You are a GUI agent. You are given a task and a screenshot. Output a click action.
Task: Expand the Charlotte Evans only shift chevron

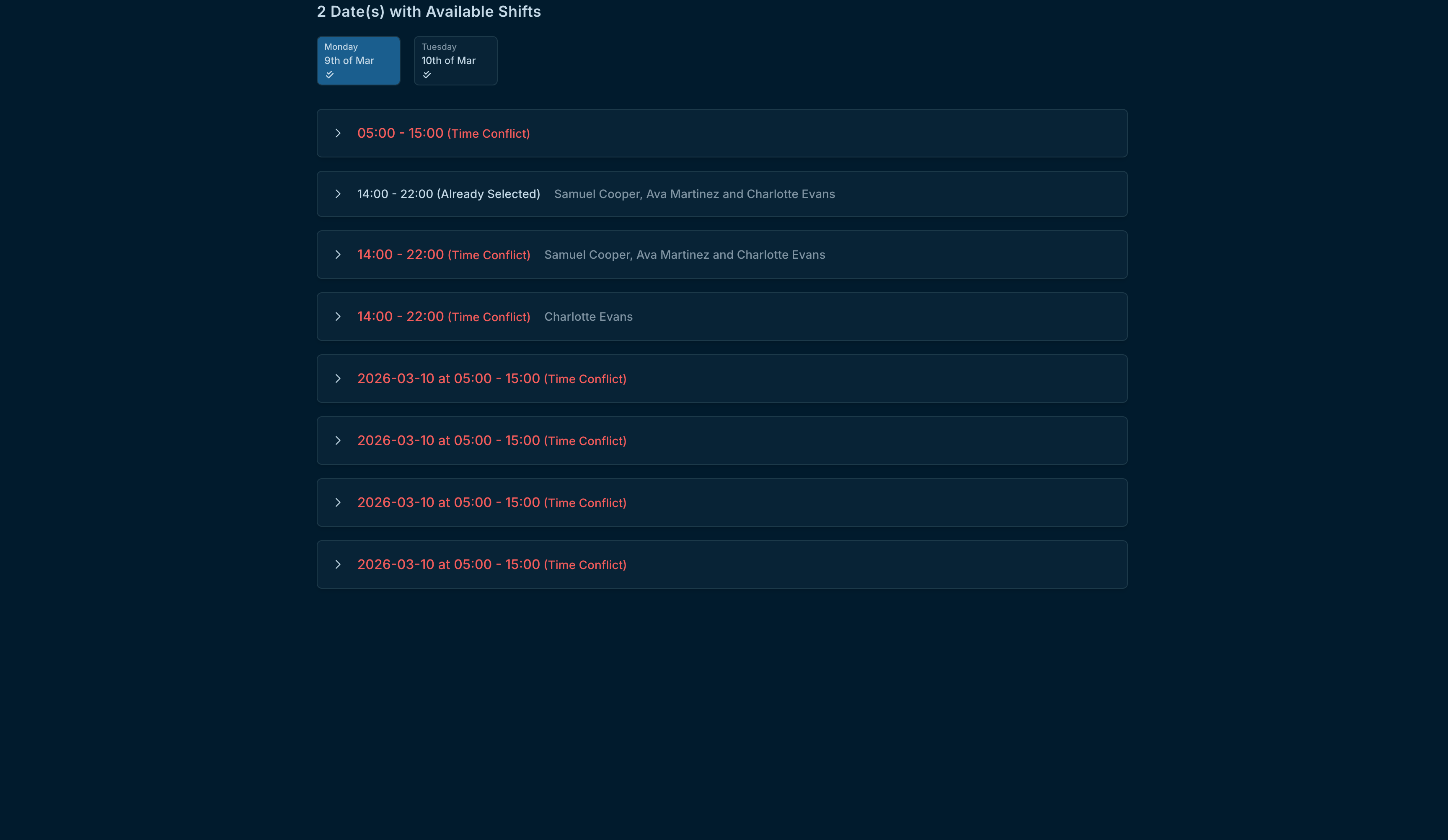[338, 317]
